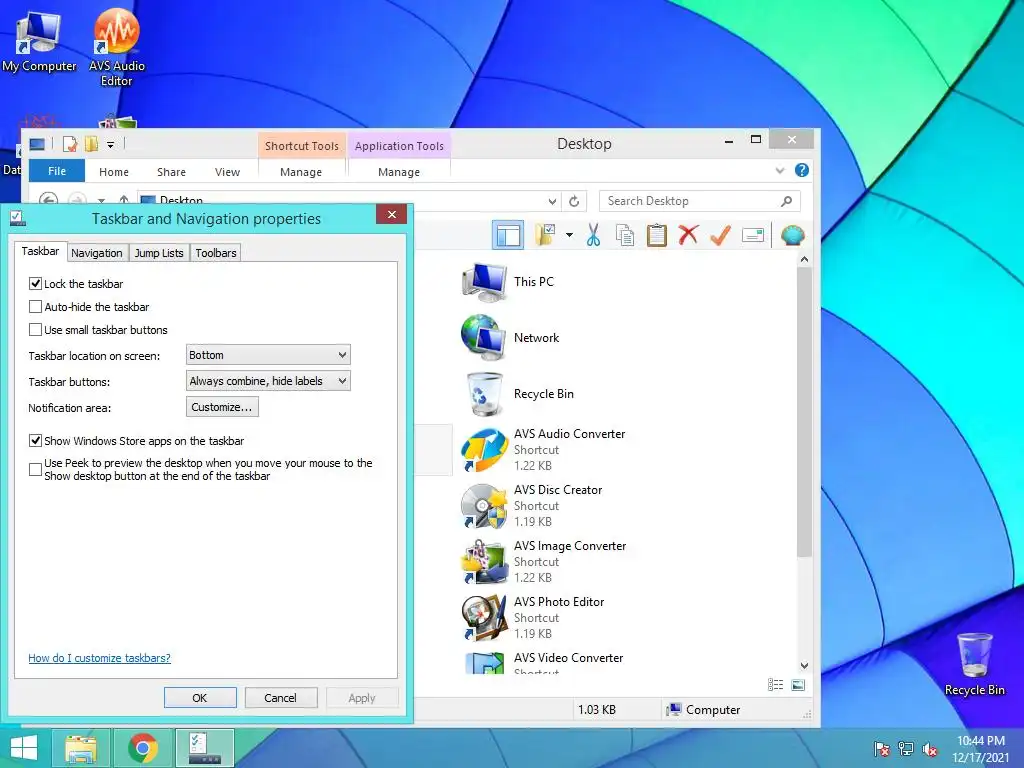
Task: Open File Explorer from the taskbar
Action: coord(81,748)
